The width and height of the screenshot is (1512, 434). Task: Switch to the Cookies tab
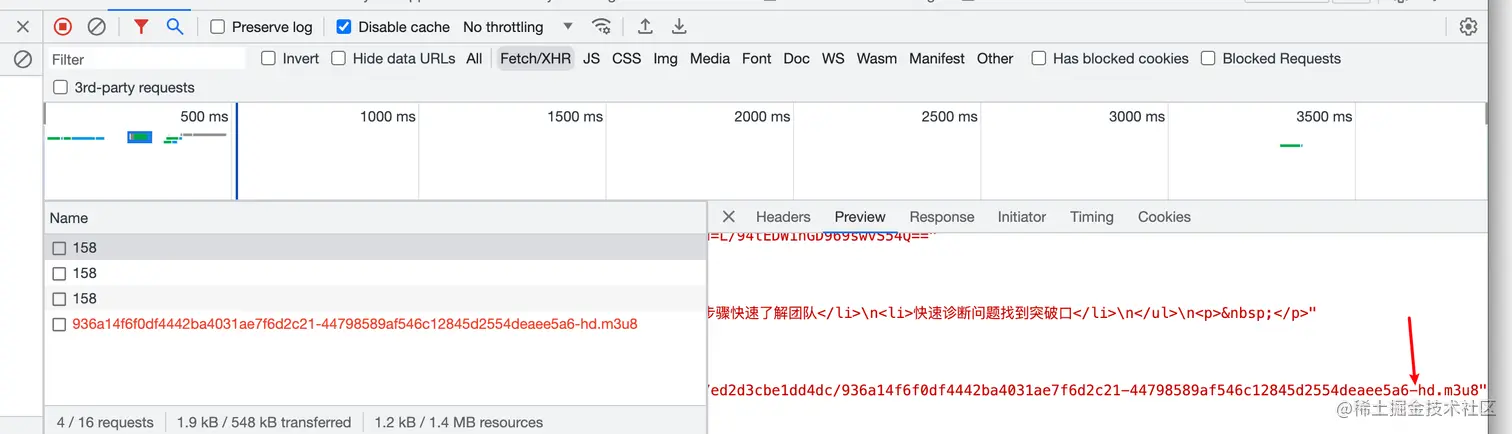coord(1164,217)
